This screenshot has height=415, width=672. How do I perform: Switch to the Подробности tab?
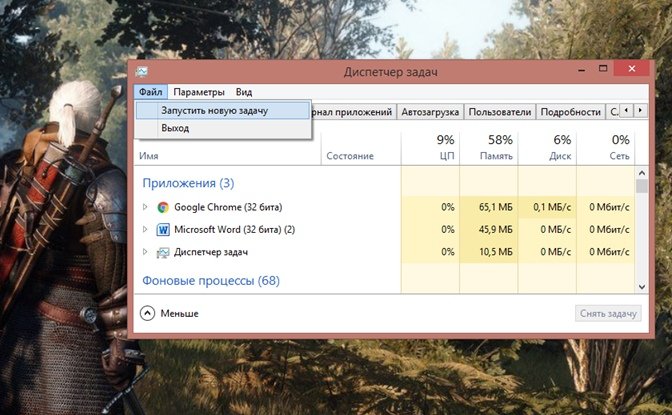(570, 112)
